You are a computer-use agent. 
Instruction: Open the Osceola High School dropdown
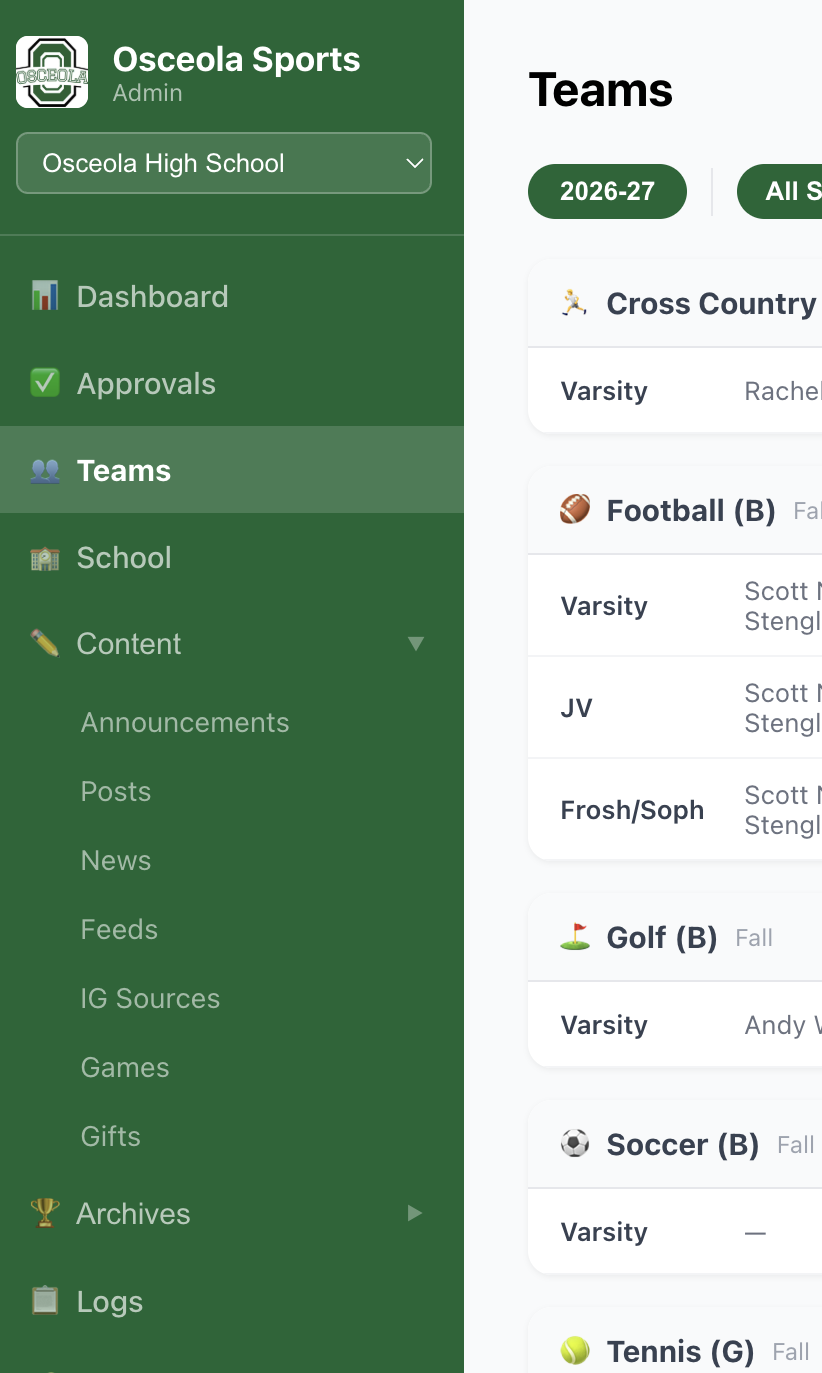click(224, 163)
